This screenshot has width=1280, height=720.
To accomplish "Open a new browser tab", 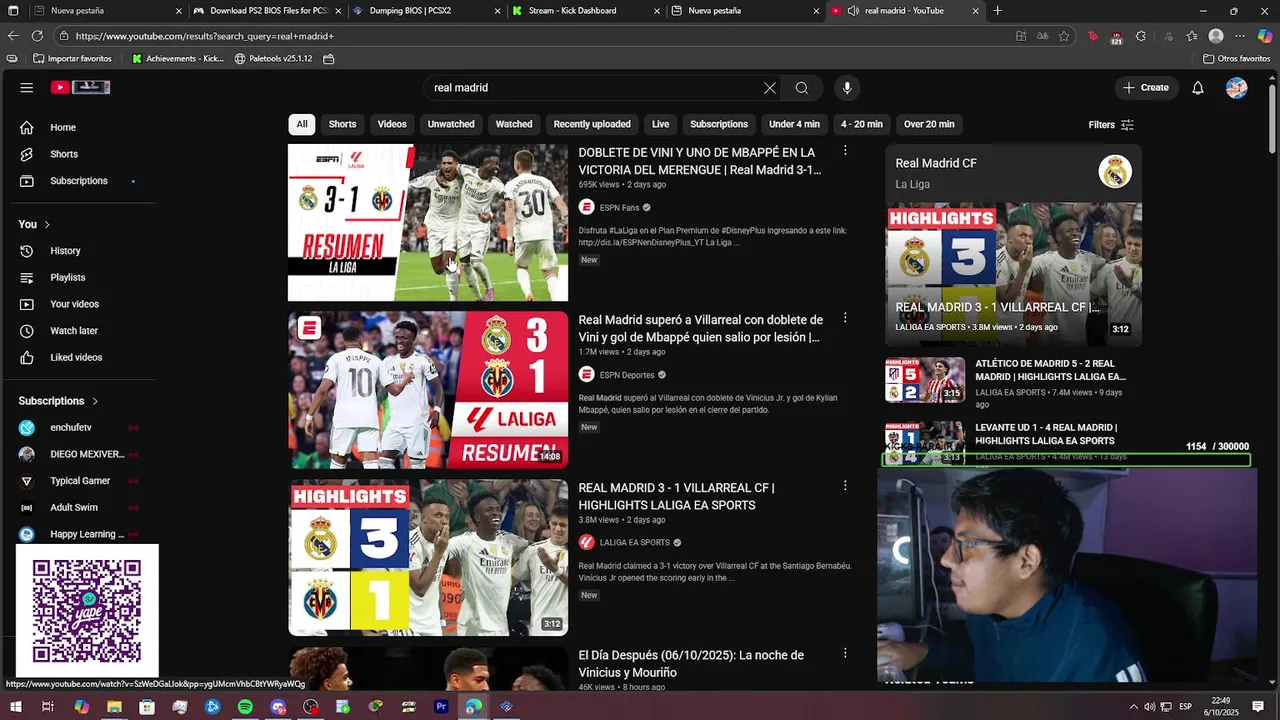I will (997, 11).
